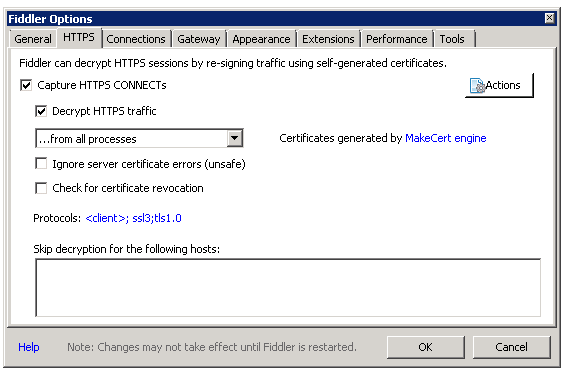Open the Extensions tab
Viewport: 574px width, 383px height.
tap(328, 39)
